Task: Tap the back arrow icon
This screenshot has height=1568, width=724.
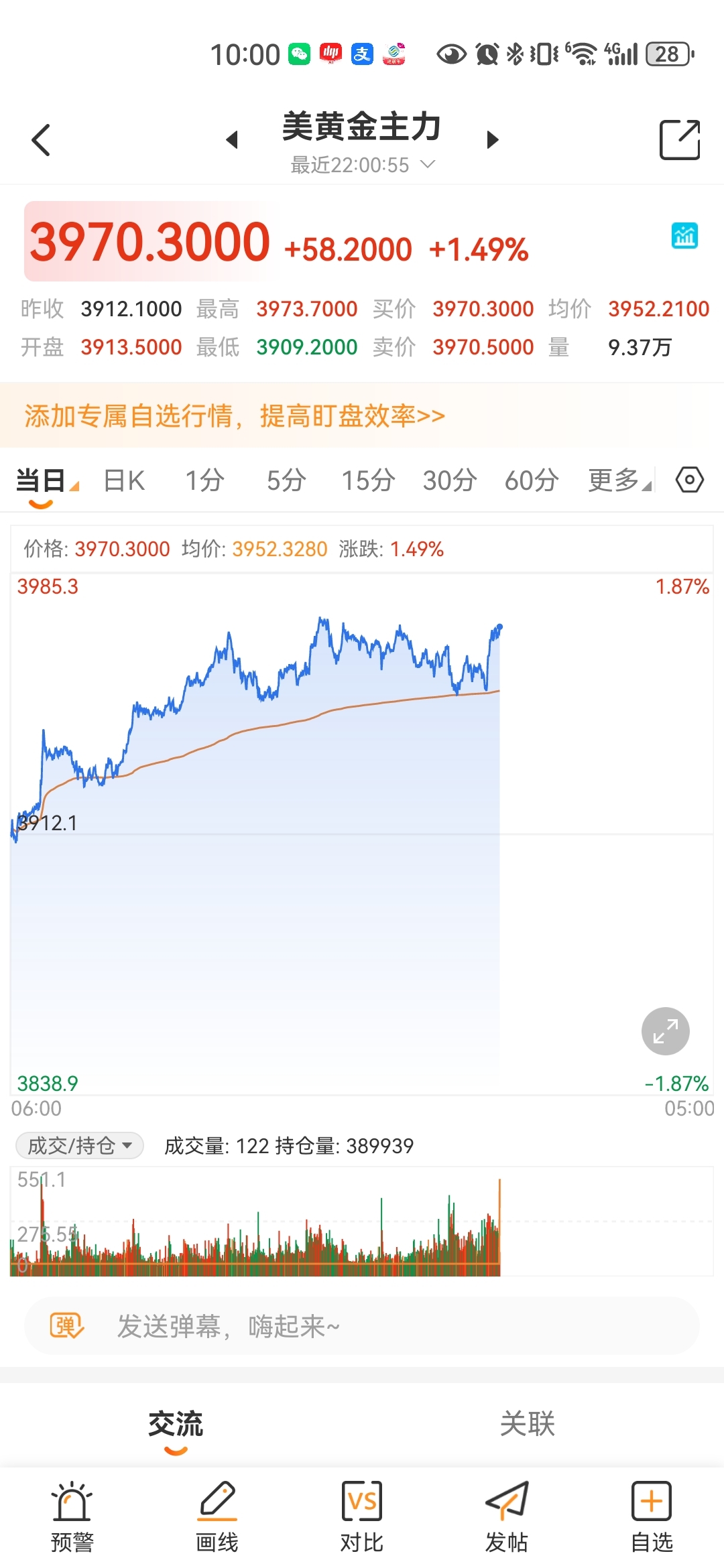Action: pyautogui.click(x=41, y=140)
